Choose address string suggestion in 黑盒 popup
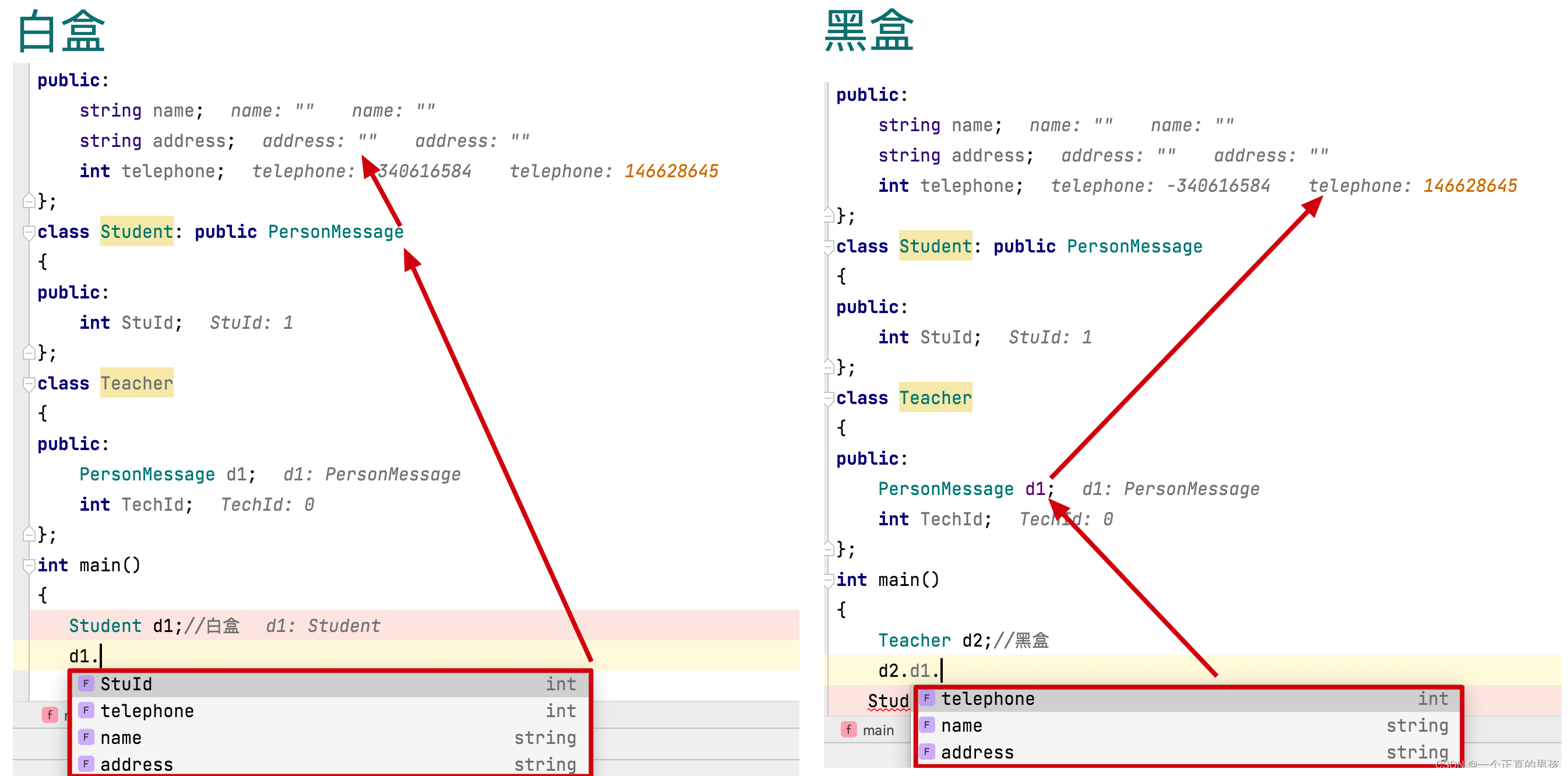Viewport: 1568px width, 776px height. [1188, 752]
